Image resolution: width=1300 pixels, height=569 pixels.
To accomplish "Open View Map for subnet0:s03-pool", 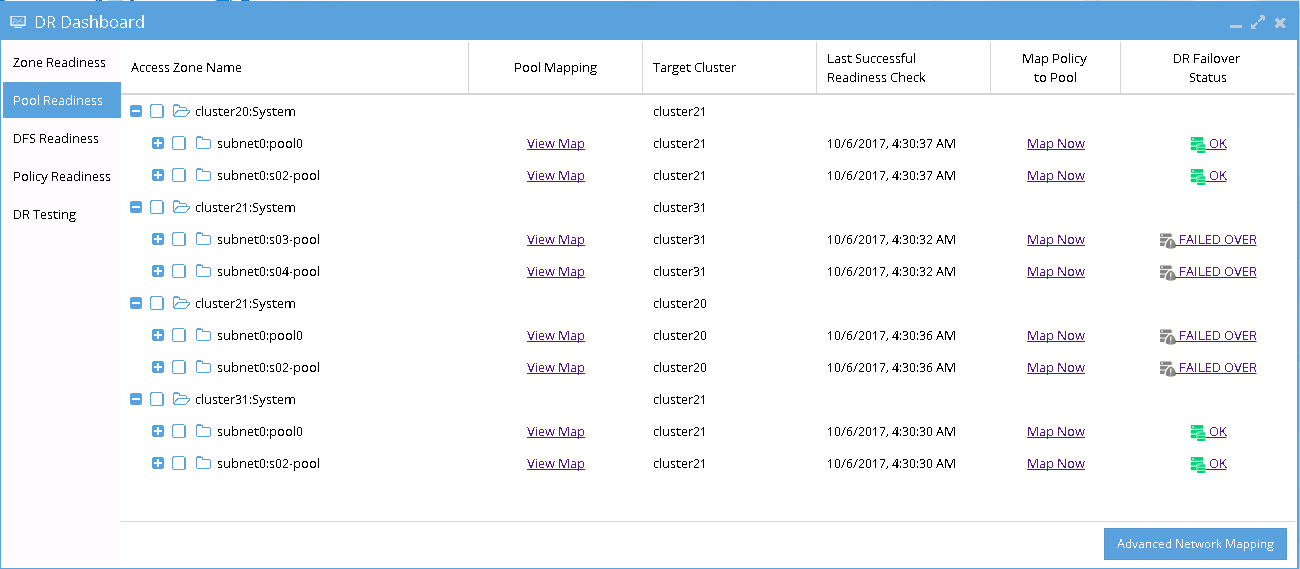I will [x=556, y=239].
